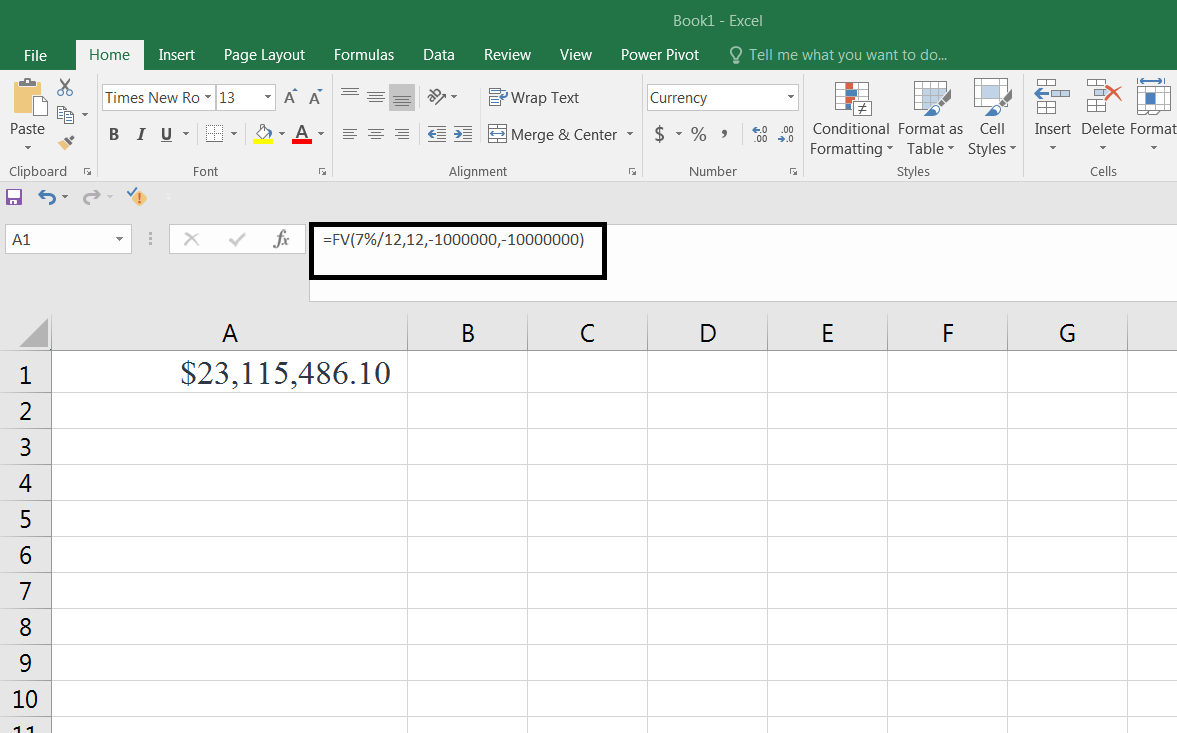
Task: Activate the Format Painter brush
Action: 66,142
